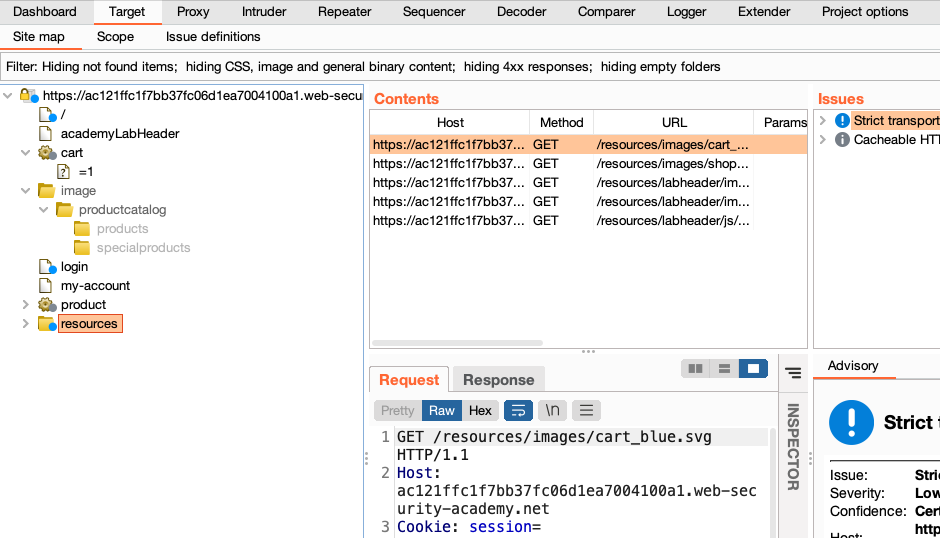
Task: Open the Logger tab
Action: (x=686, y=11)
